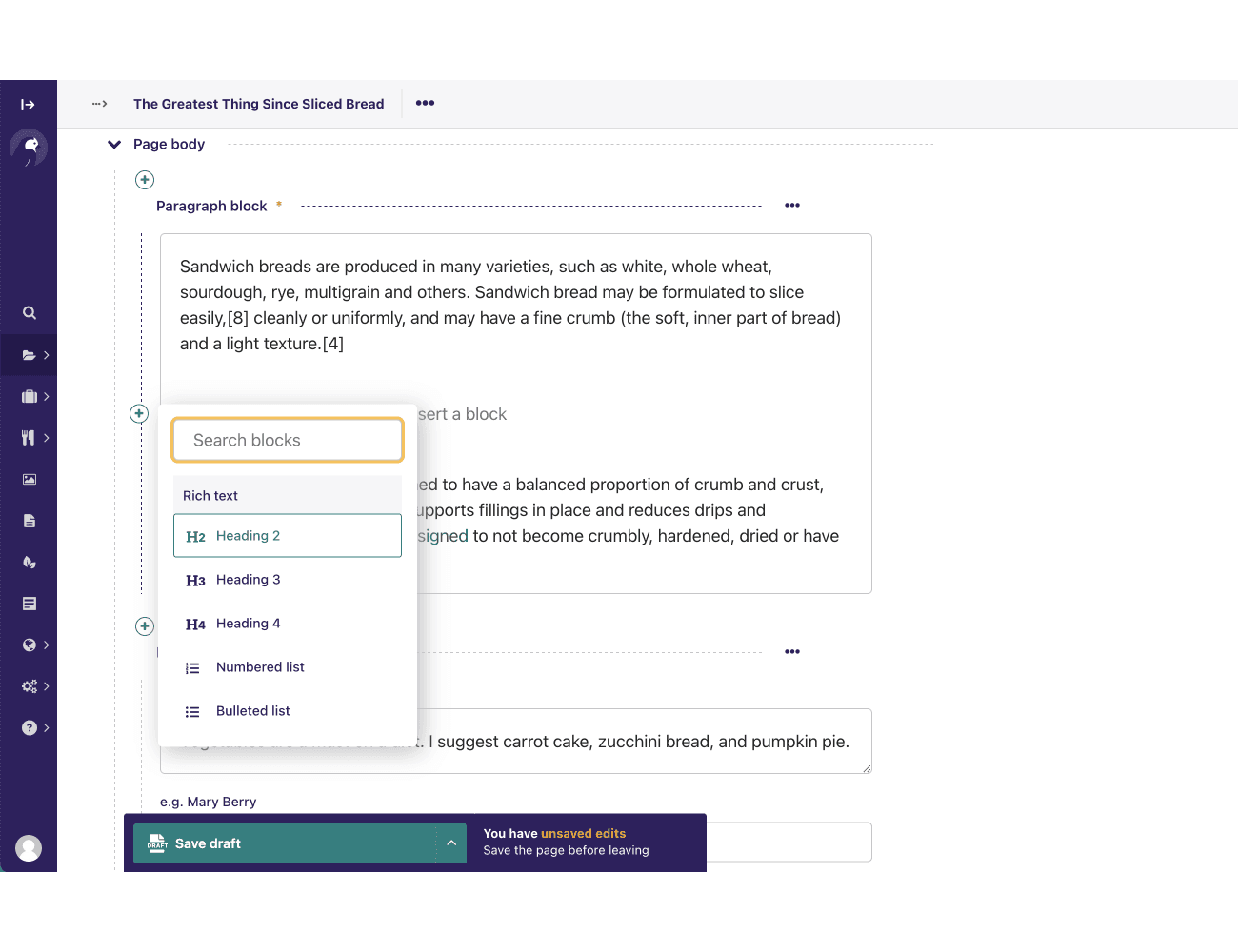This screenshot has width=1238, height=952.
Task: Click the add block plus above Paragraph block
Action: point(145,180)
